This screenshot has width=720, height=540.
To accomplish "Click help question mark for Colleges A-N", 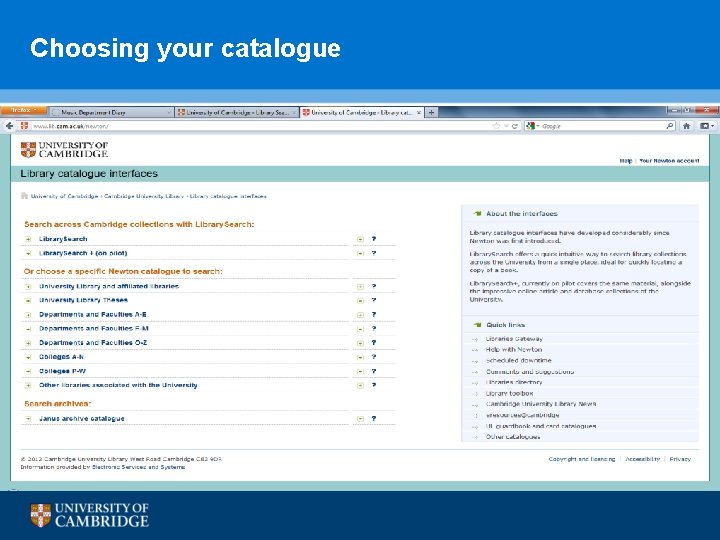I will coord(374,357).
